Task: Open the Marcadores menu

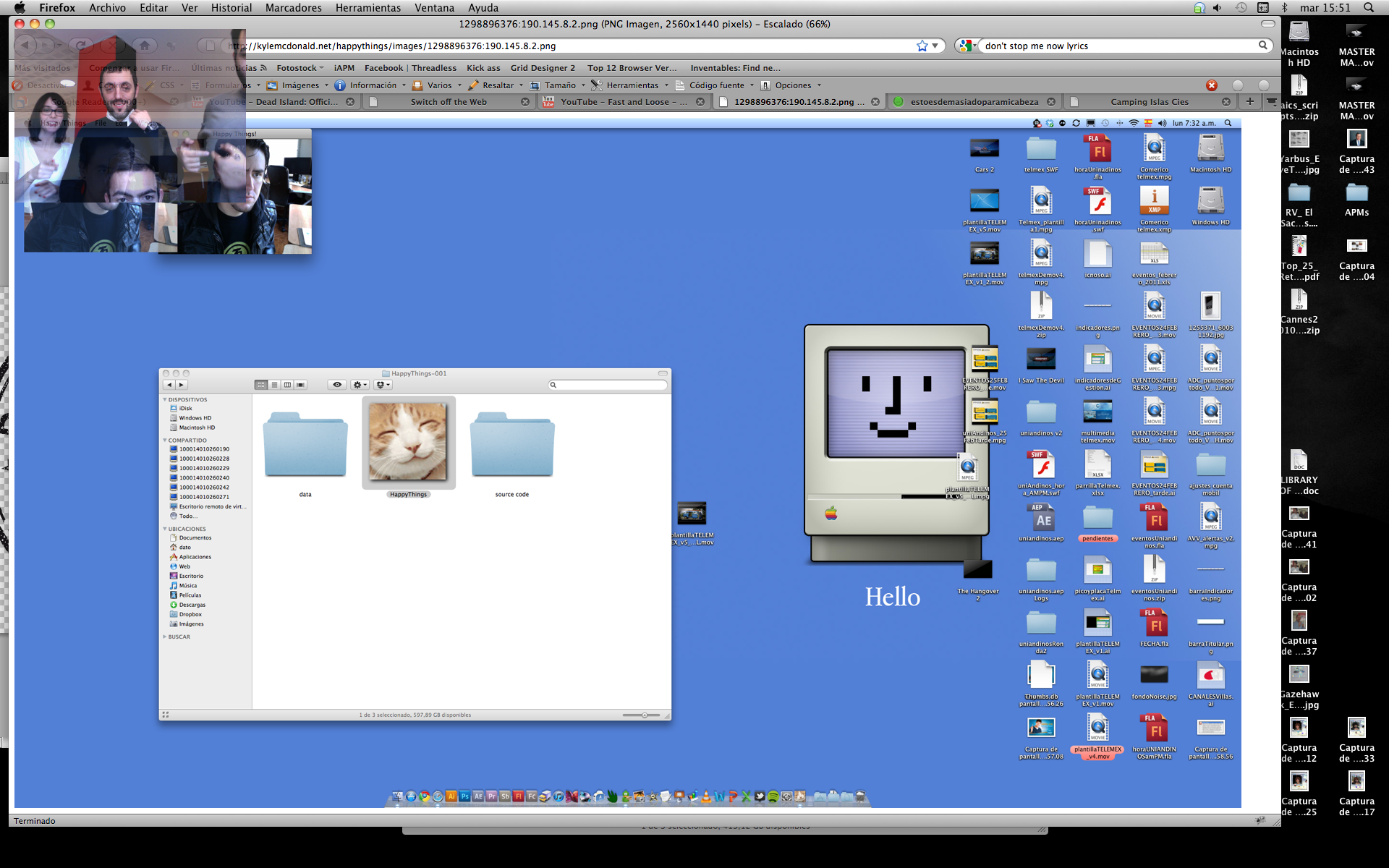Action: tap(293, 7)
